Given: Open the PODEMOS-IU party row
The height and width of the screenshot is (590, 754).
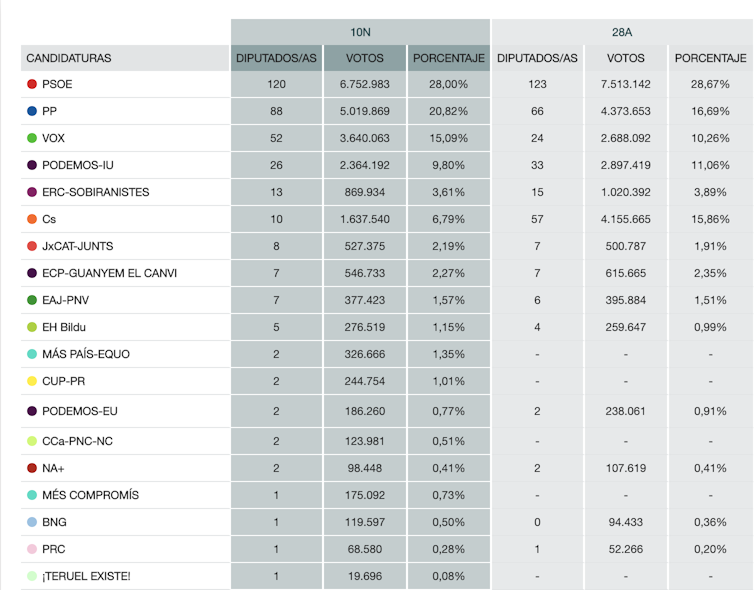Looking at the screenshot, I should [85, 165].
